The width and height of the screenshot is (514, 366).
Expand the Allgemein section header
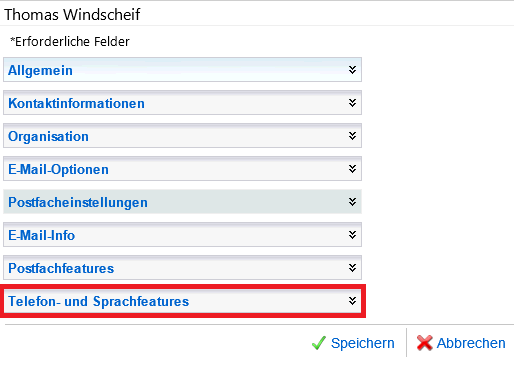pos(182,70)
